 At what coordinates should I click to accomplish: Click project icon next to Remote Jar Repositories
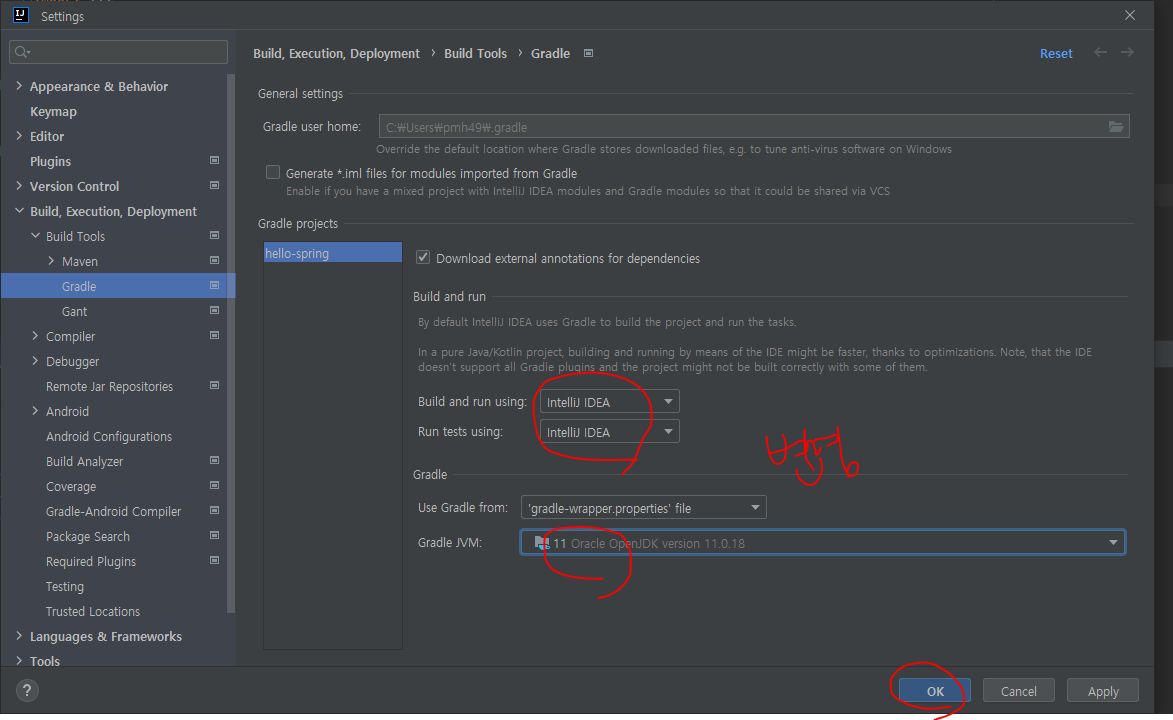[215, 385]
